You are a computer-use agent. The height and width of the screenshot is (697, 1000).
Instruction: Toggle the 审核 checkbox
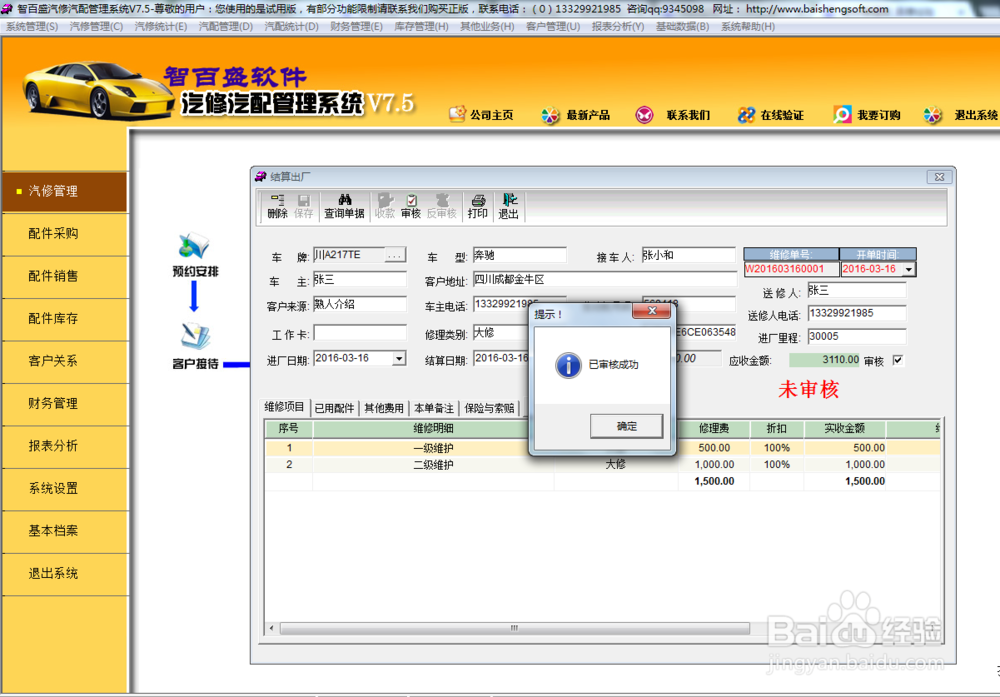click(898, 360)
